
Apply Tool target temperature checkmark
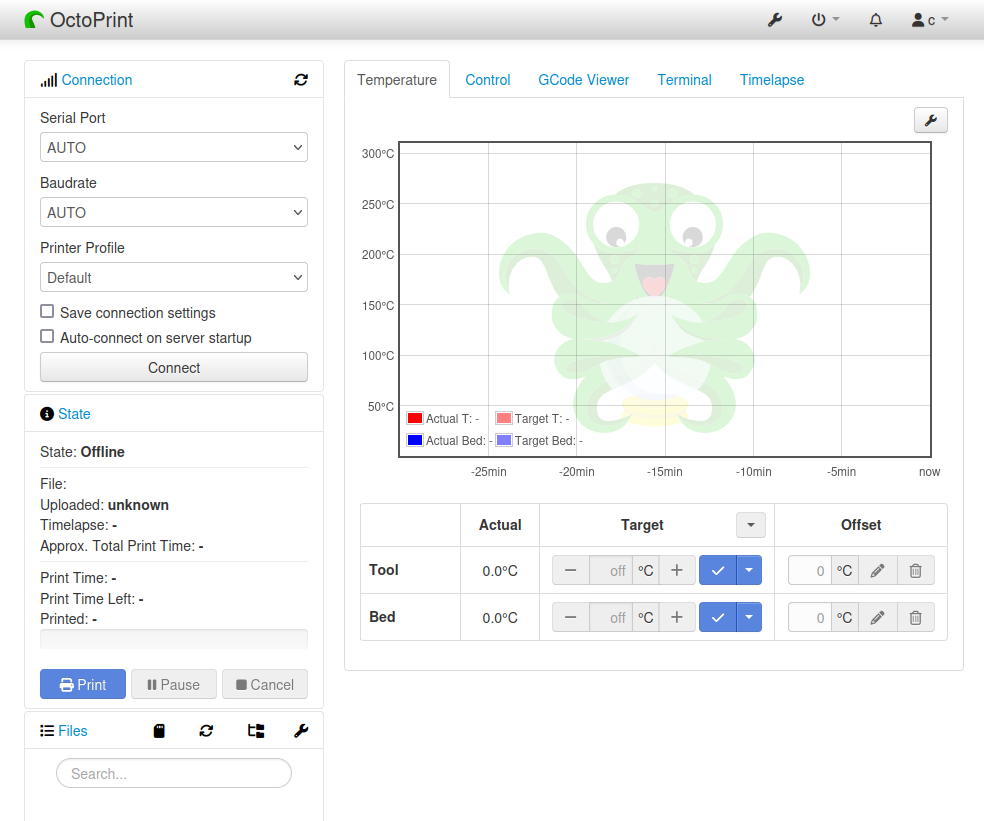(718, 570)
